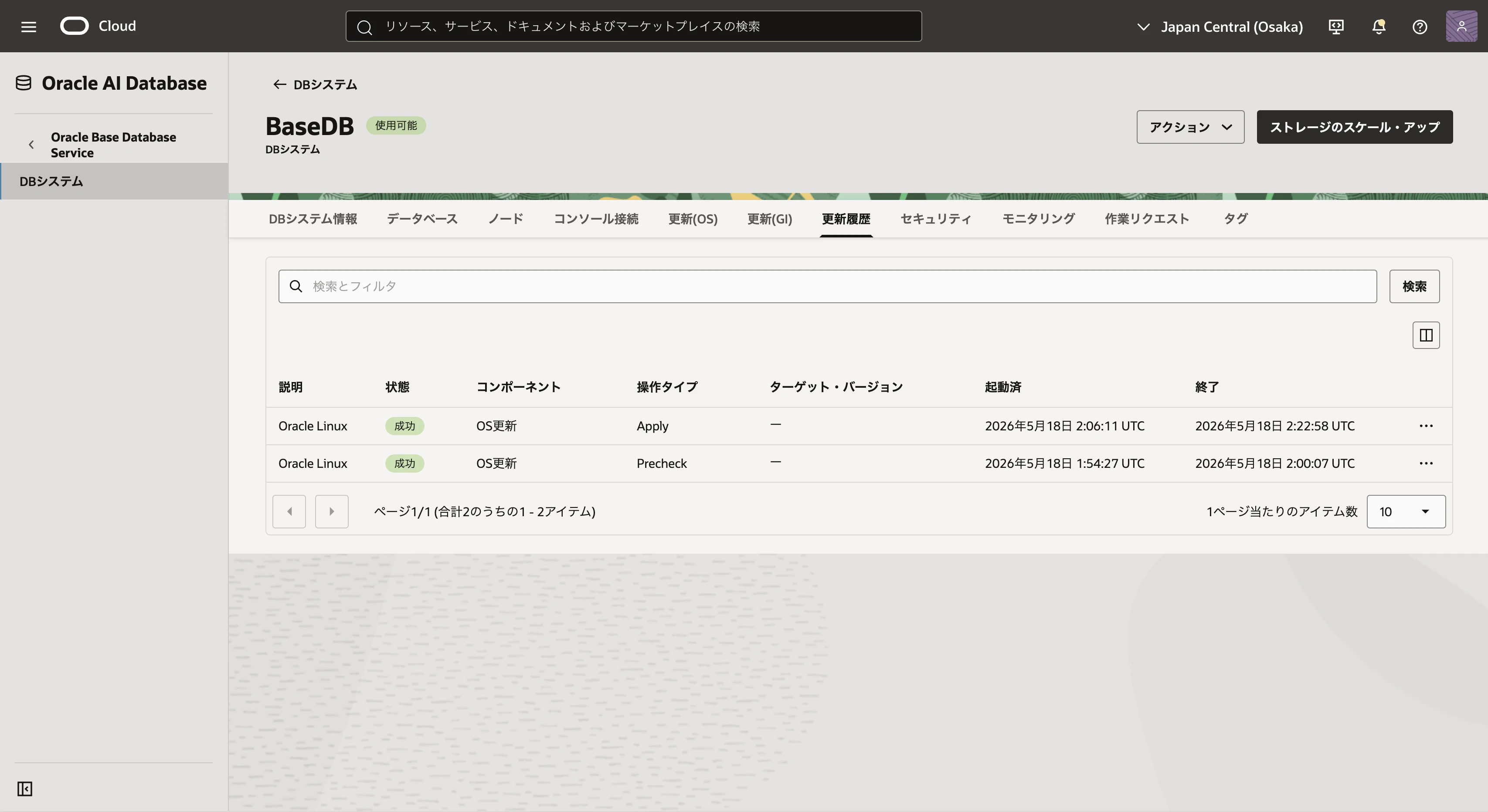1488x812 pixels.
Task: Click the 状態 column header
Action: click(x=397, y=387)
